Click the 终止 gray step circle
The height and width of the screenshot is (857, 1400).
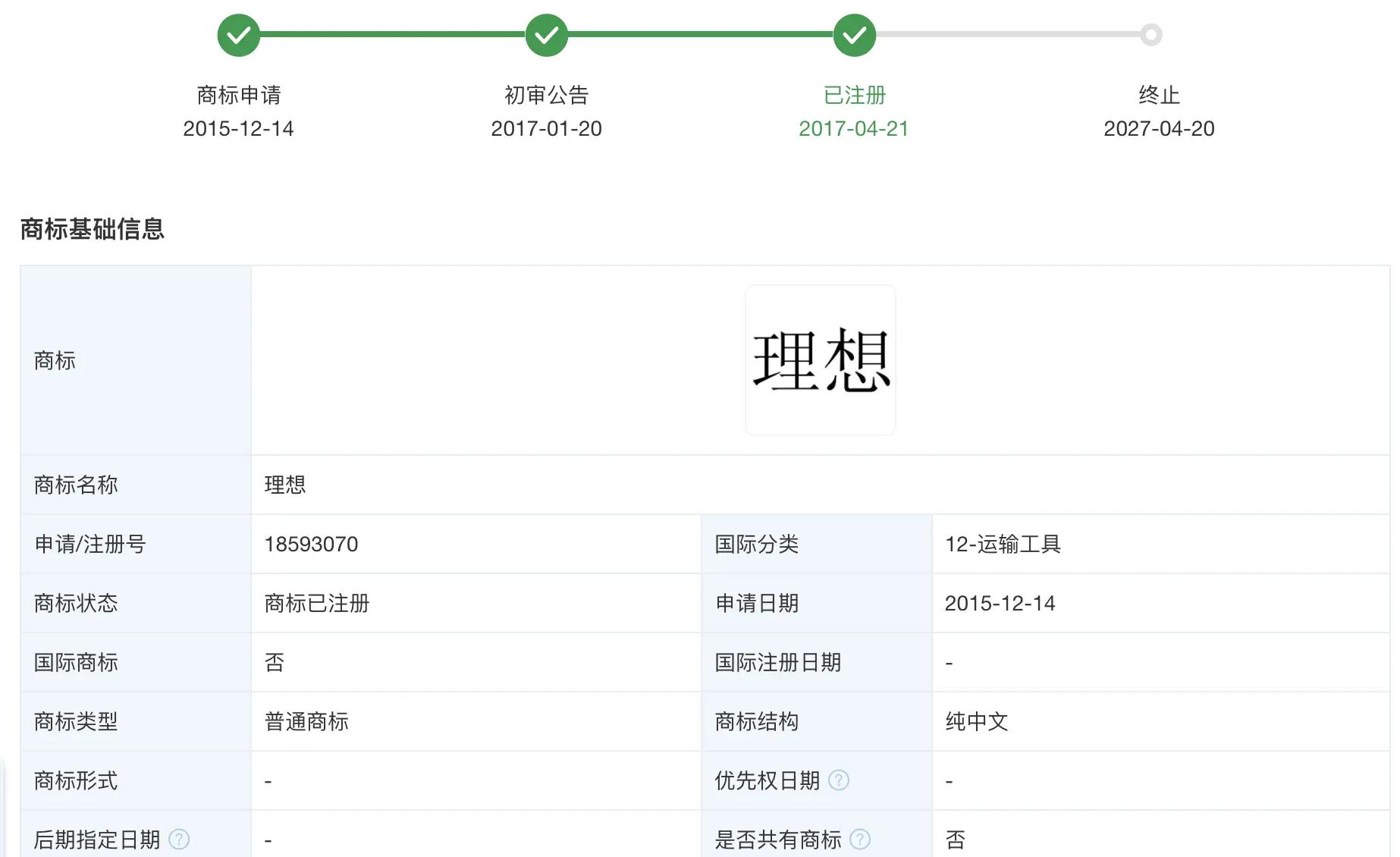[x=1150, y=35]
